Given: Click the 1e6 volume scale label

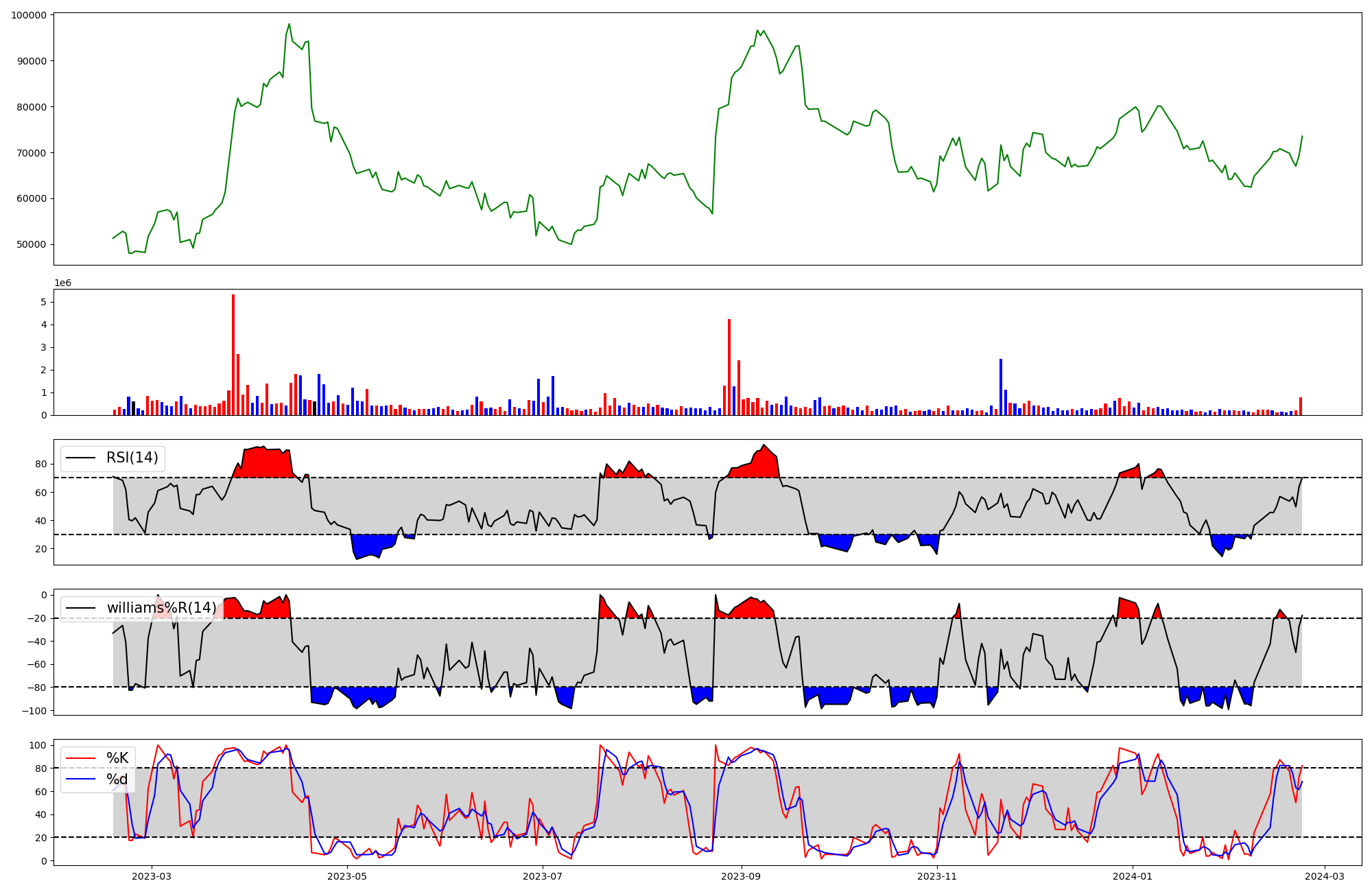Looking at the screenshot, I should 62,283.
